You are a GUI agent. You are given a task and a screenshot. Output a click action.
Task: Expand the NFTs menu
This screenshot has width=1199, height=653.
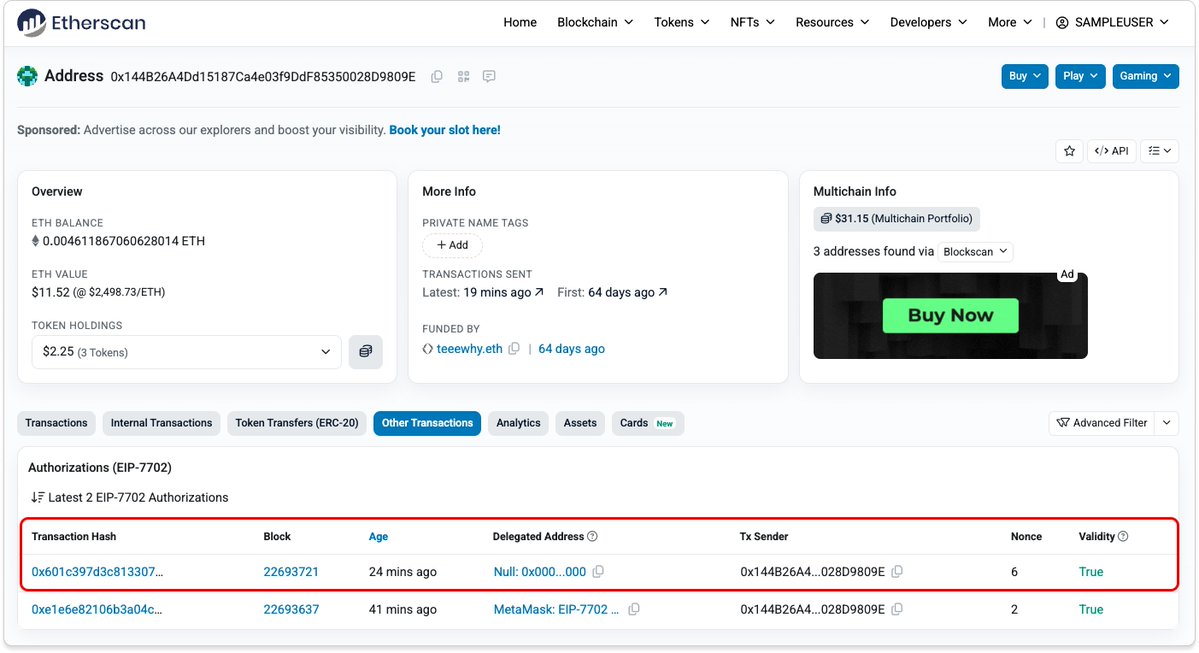coord(752,22)
